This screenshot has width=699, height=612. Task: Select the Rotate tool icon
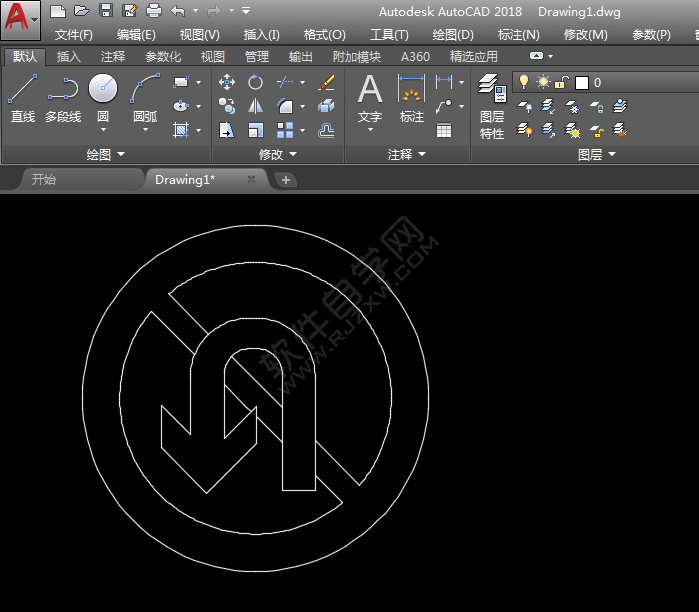pyautogui.click(x=255, y=82)
